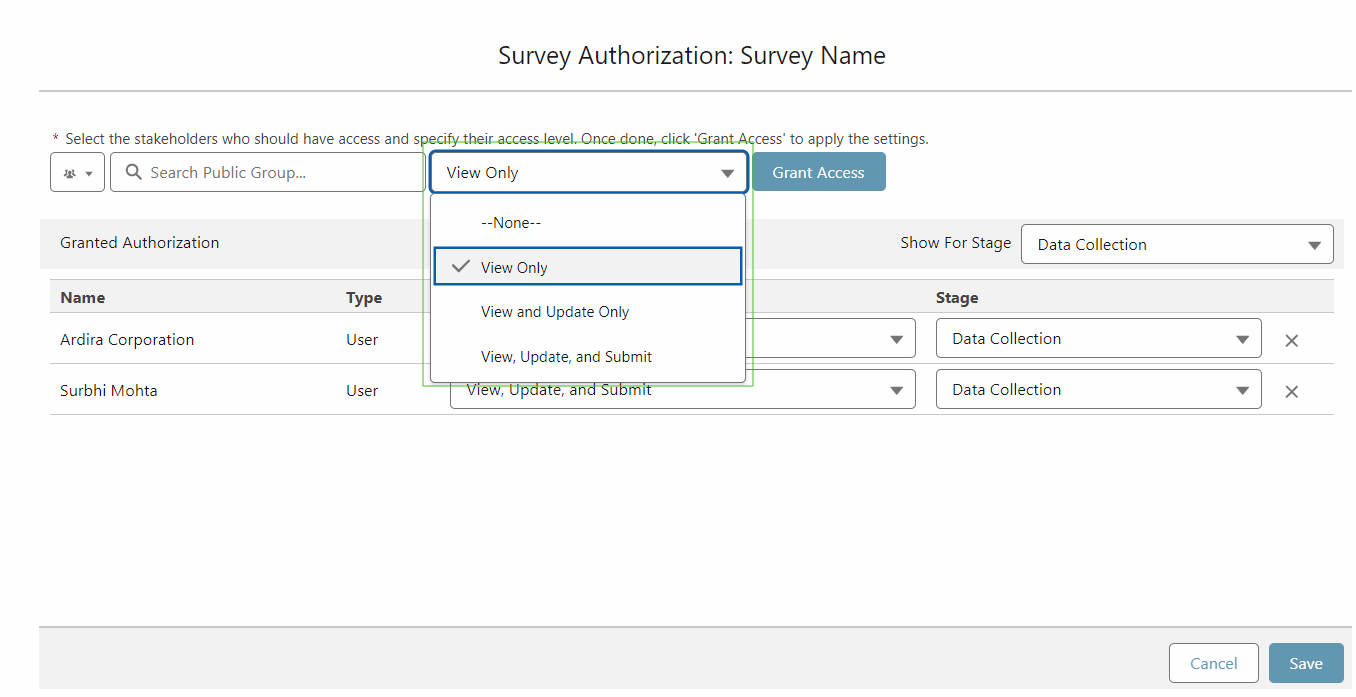Click the checkmark beside View Only
Image resolution: width=1356 pixels, height=697 pixels.
click(460, 267)
